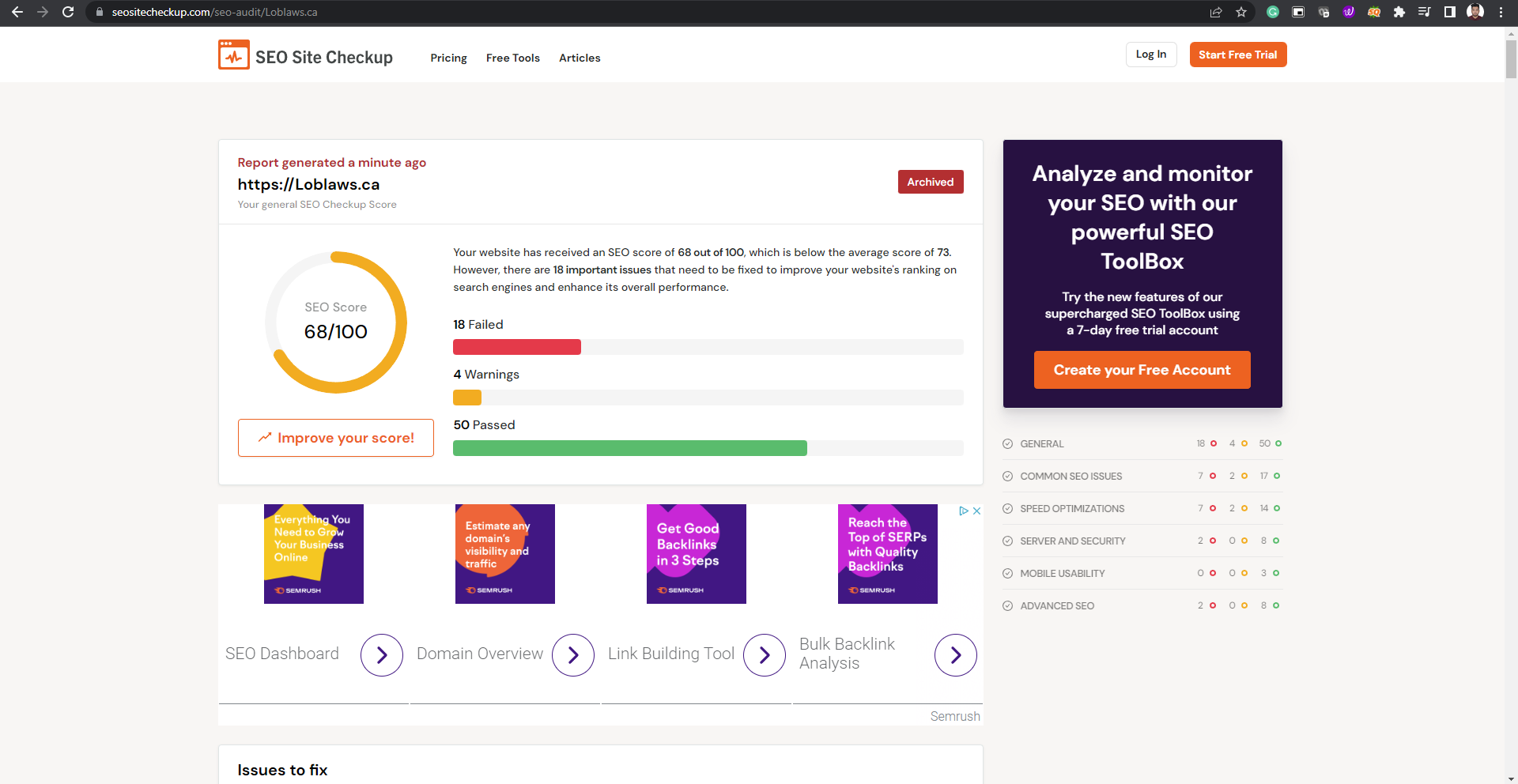1518x784 pixels.
Task: Click the orange 4 Warnings bar
Action: coord(467,398)
